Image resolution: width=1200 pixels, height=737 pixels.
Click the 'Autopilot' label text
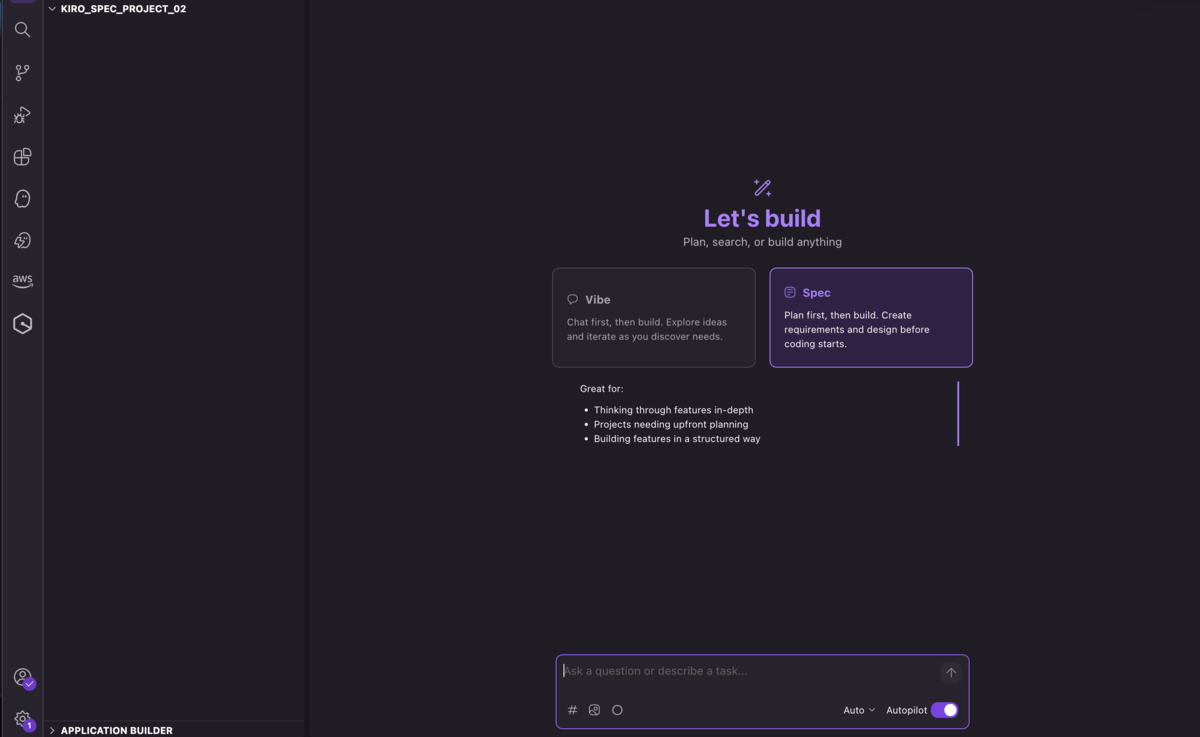(x=906, y=710)
